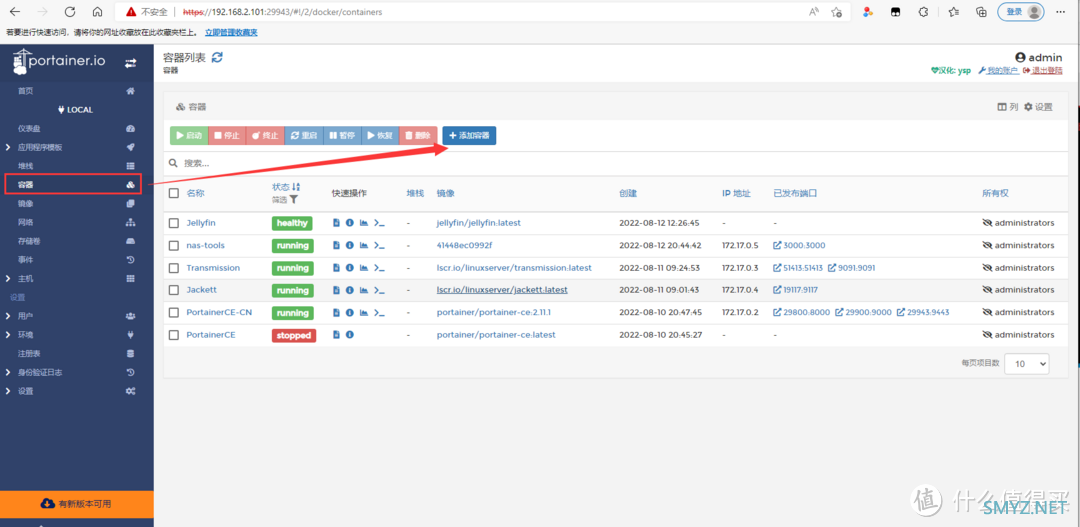
Task: Open browser collections icon
Action: tap(982, 12)
